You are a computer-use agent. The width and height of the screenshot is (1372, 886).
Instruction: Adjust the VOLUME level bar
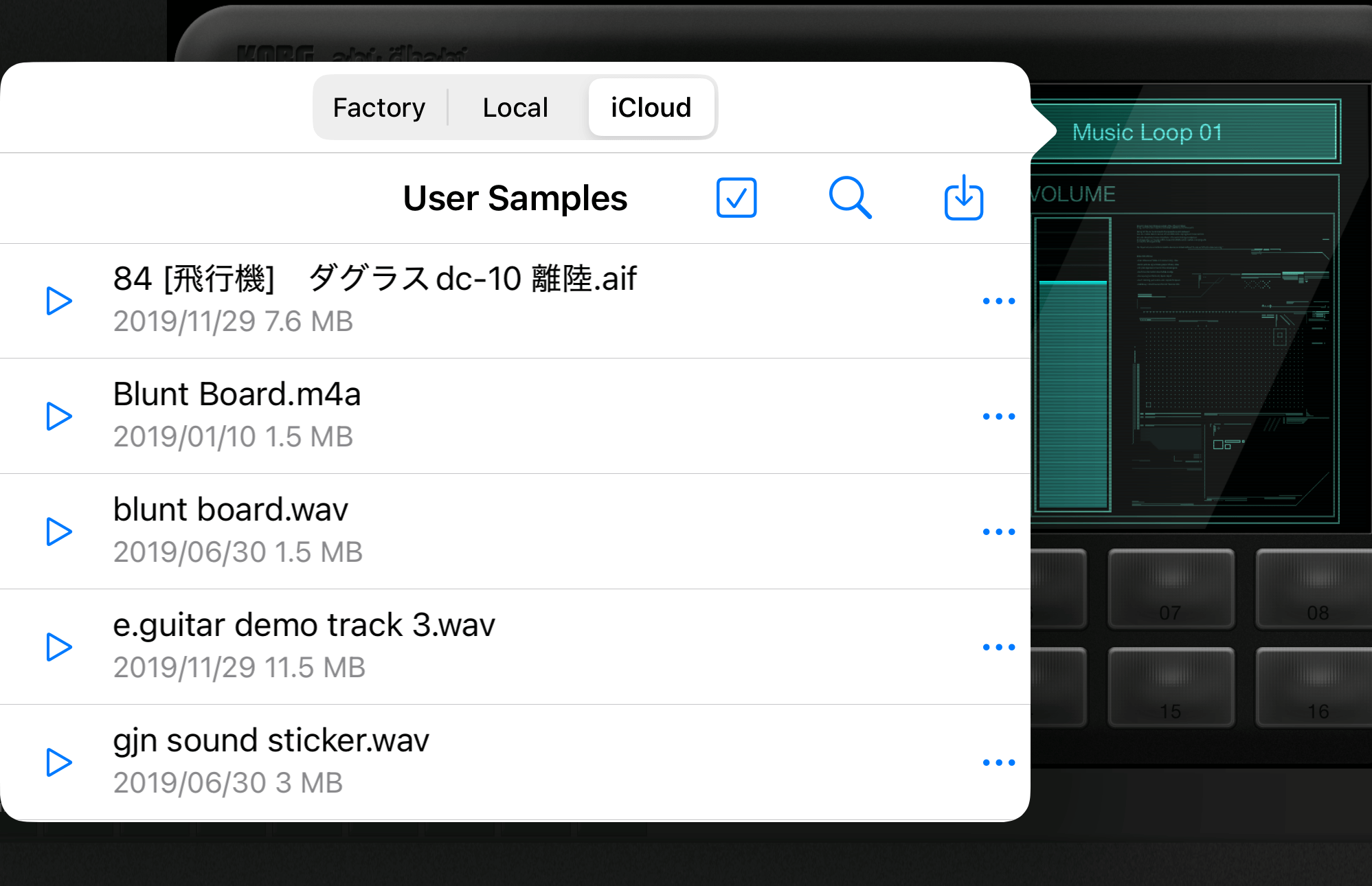tap(1072, 364)
